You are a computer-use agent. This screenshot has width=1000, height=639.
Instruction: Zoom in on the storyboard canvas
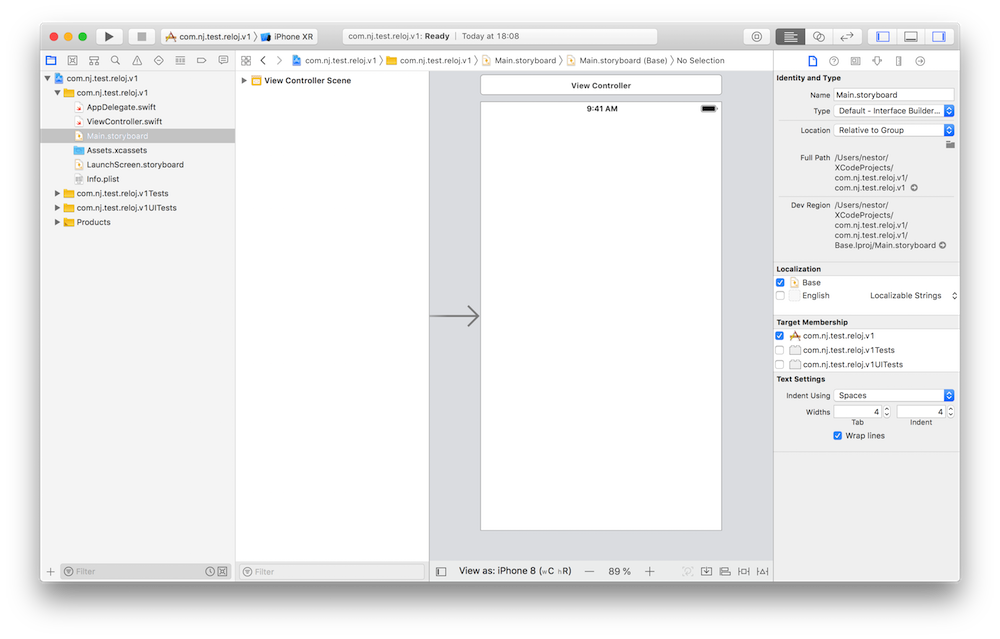[x=649, y=571]
